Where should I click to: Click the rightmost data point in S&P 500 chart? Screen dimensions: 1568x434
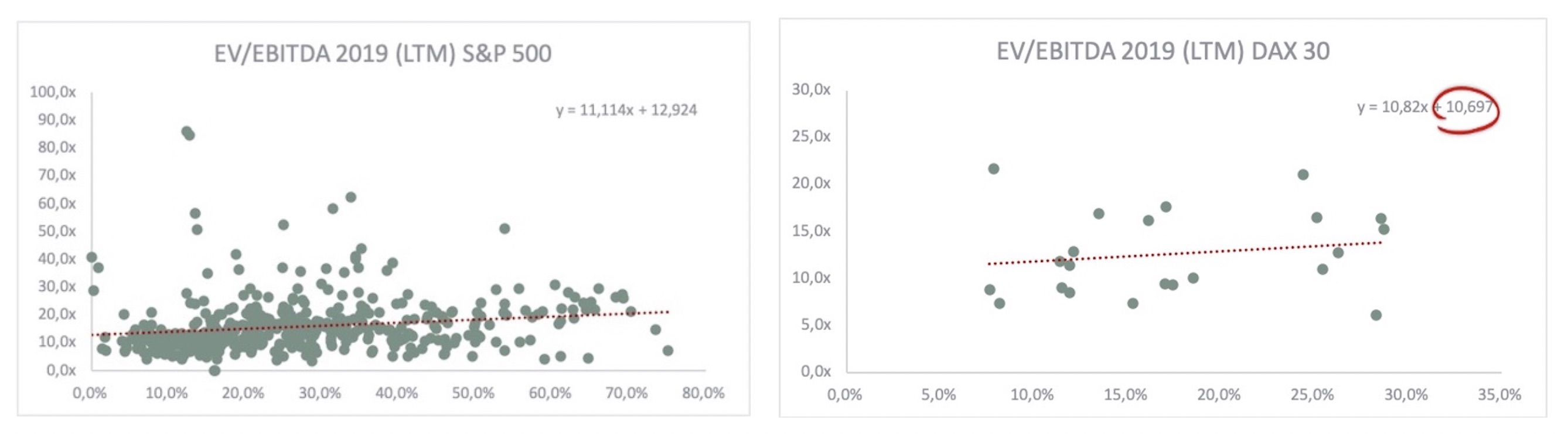[x=668, y=351]
